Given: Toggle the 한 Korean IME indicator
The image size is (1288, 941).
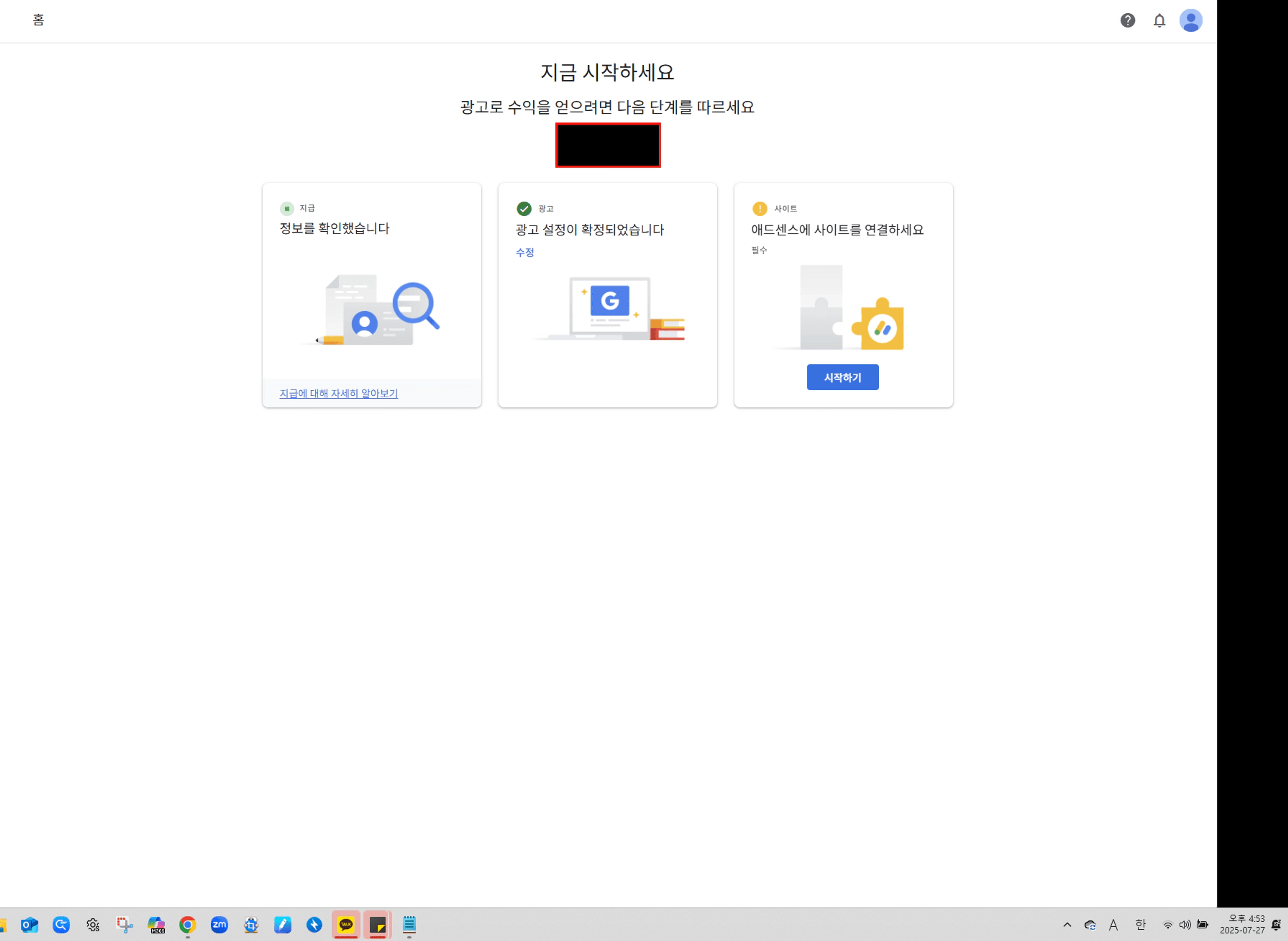Looking at the screenshot, I should pyautogui.click(x=1141, y=925).
